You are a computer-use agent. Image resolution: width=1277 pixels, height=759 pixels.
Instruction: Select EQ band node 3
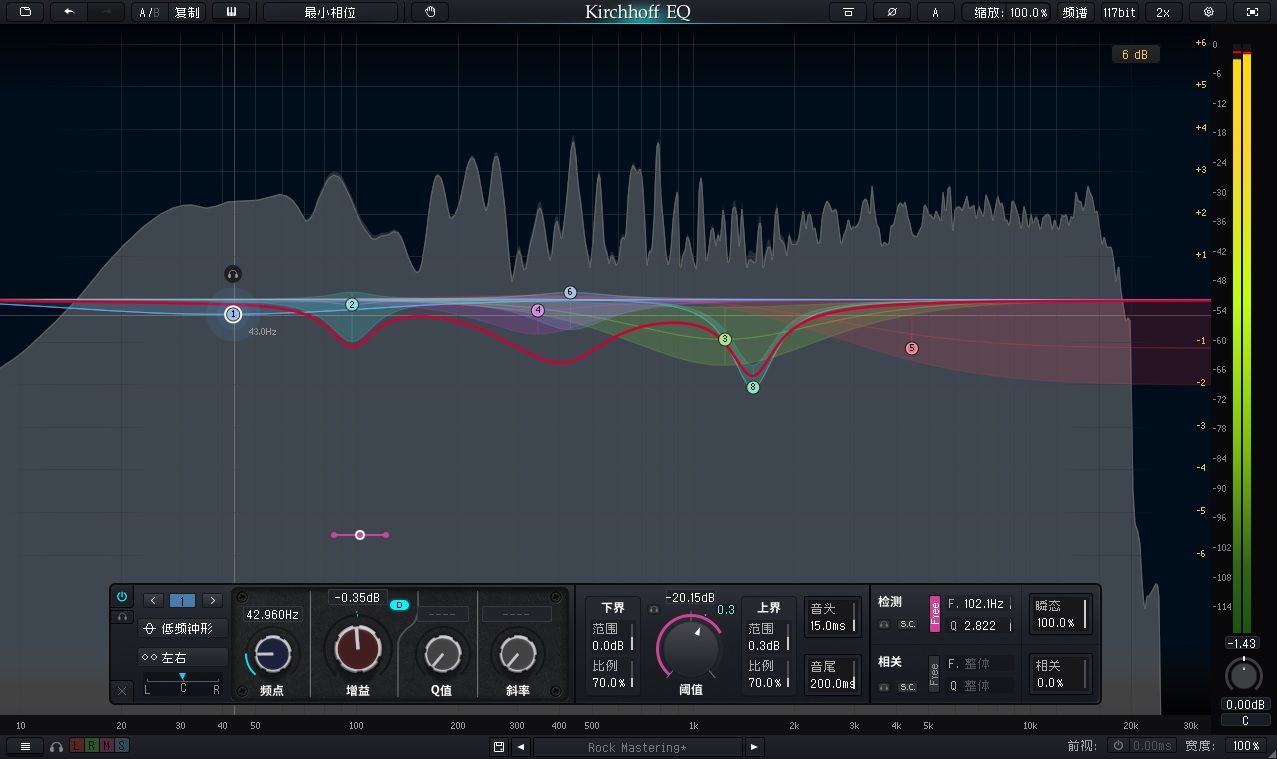725,340
